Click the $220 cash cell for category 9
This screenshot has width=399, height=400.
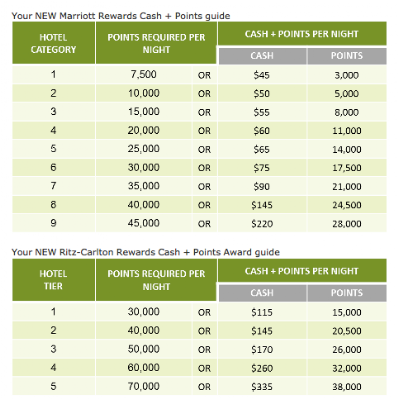[x=262, y=223]
